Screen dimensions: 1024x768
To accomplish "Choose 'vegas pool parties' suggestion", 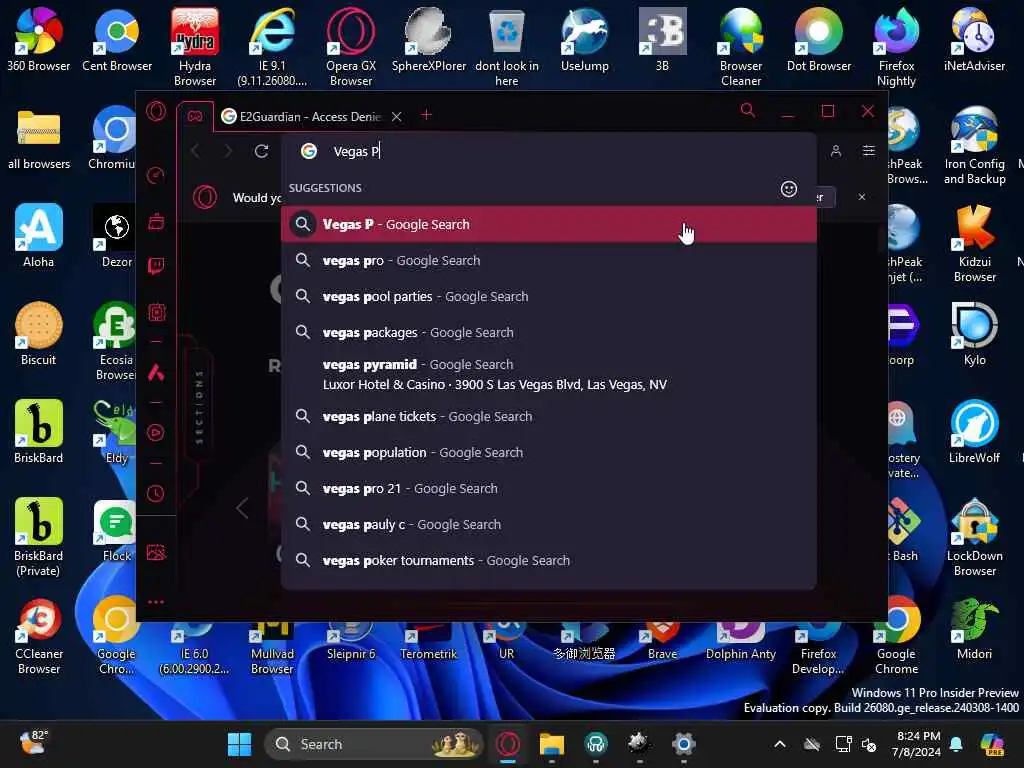I will click(549, 296).
